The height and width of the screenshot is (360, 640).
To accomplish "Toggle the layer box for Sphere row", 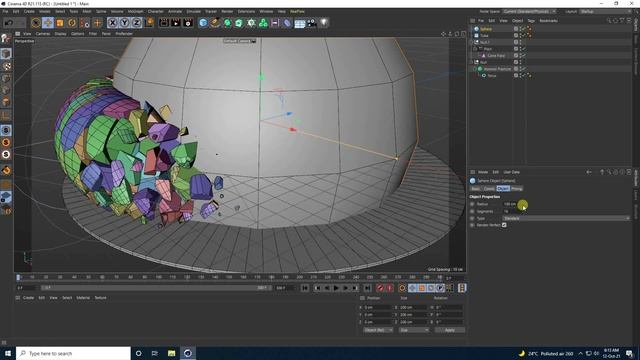I will point(516,29).
